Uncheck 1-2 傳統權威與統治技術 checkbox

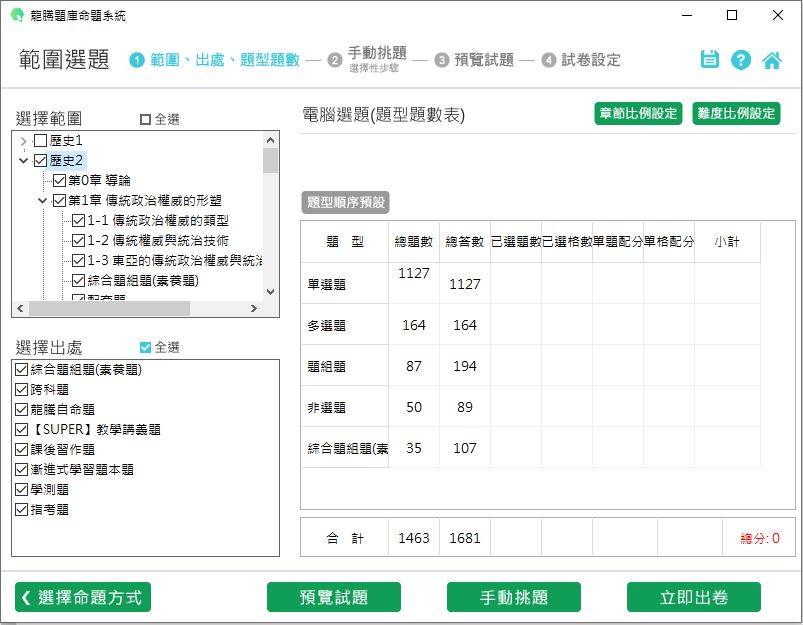(78, 240)
